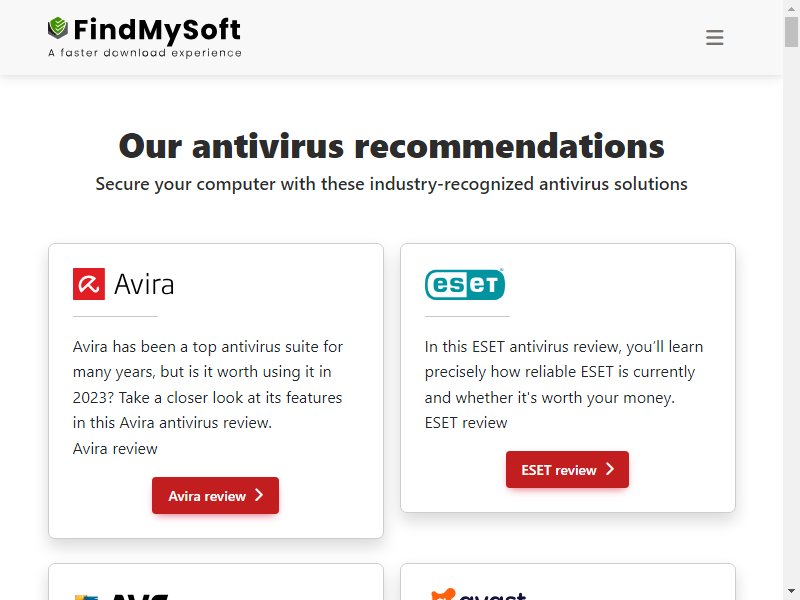Open the red Avira review button
Viewport: 800px width, 600px height.
215,495
